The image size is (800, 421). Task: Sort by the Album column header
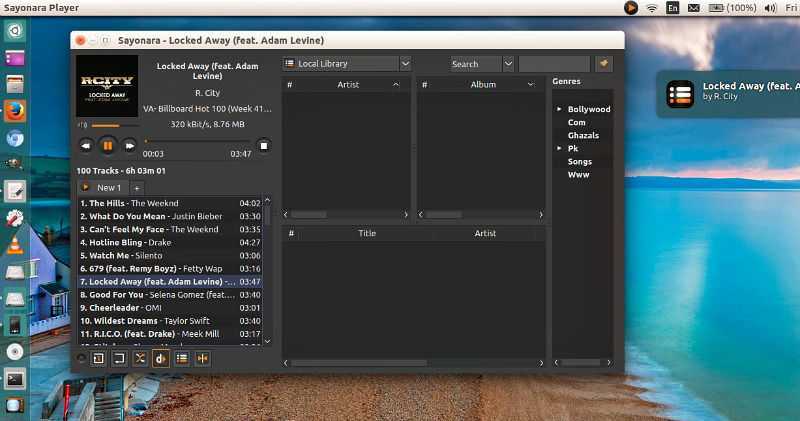(483, 85)
